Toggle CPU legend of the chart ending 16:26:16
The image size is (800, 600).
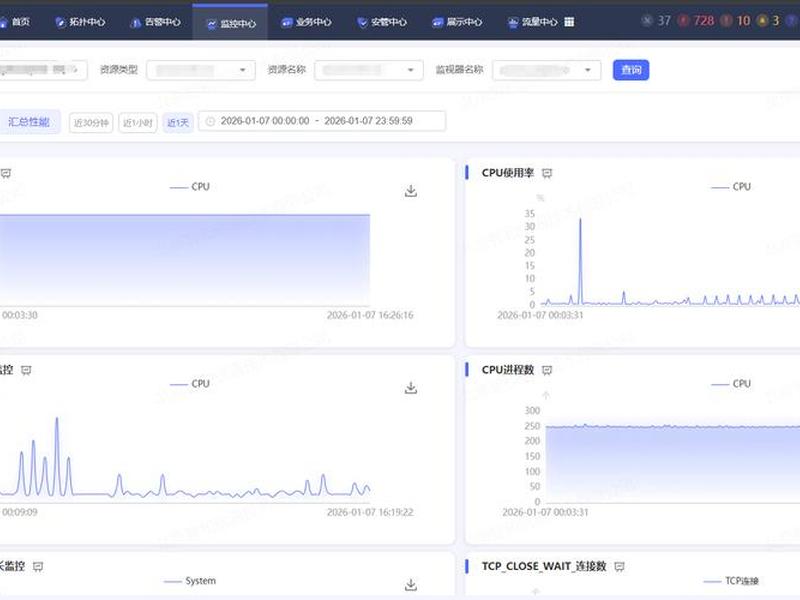(x=189, y=187)
